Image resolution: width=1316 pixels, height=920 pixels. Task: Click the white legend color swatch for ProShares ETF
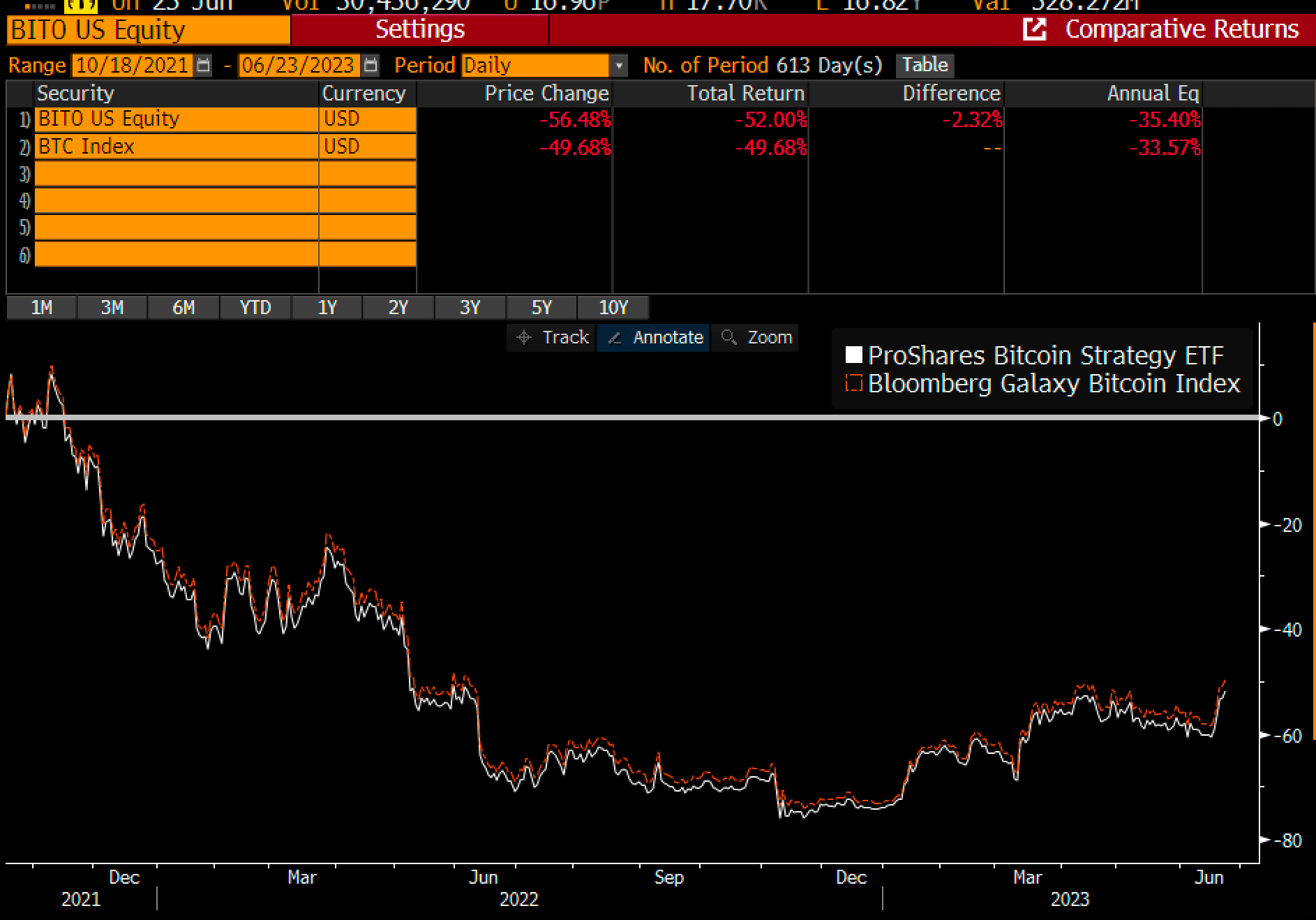click(853, 355)
